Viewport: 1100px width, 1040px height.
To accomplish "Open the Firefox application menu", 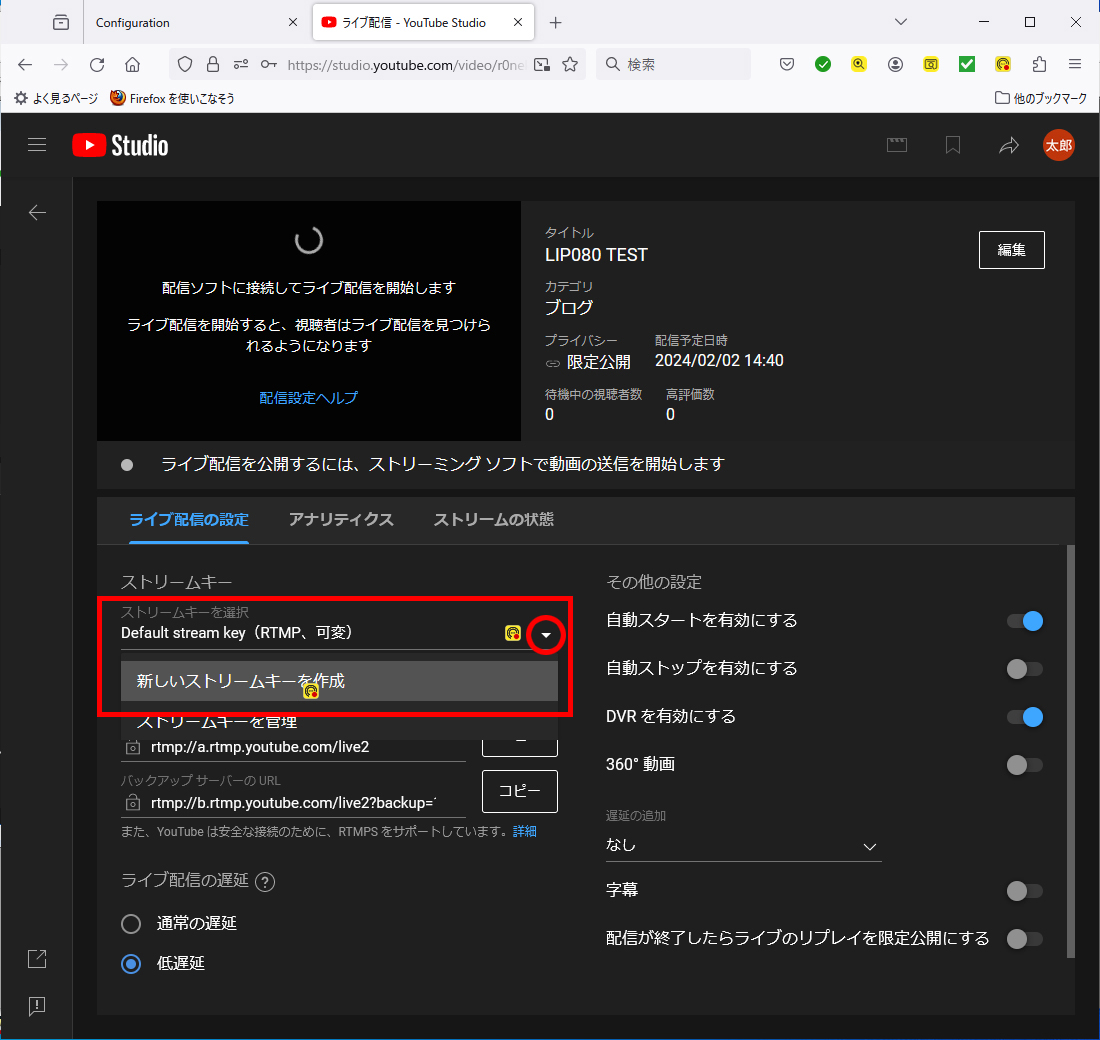I will [1075, 65].
